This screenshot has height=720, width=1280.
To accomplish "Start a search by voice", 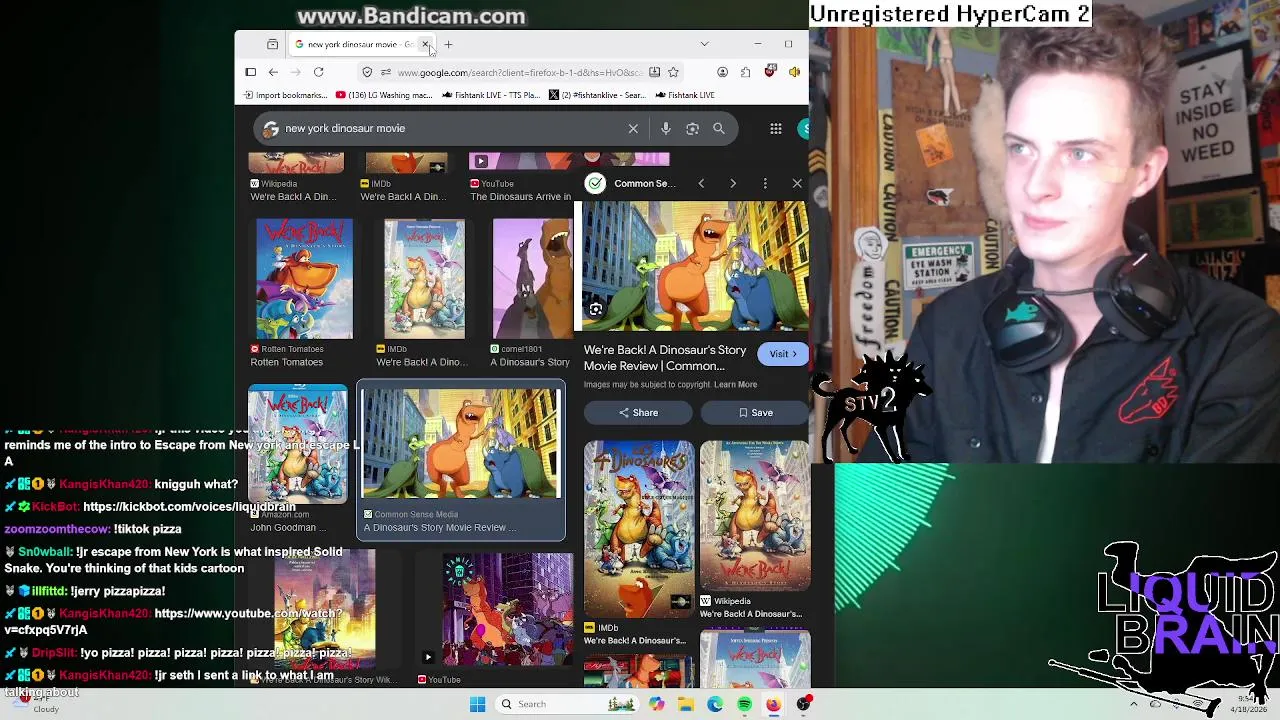I will coord(665,128).
